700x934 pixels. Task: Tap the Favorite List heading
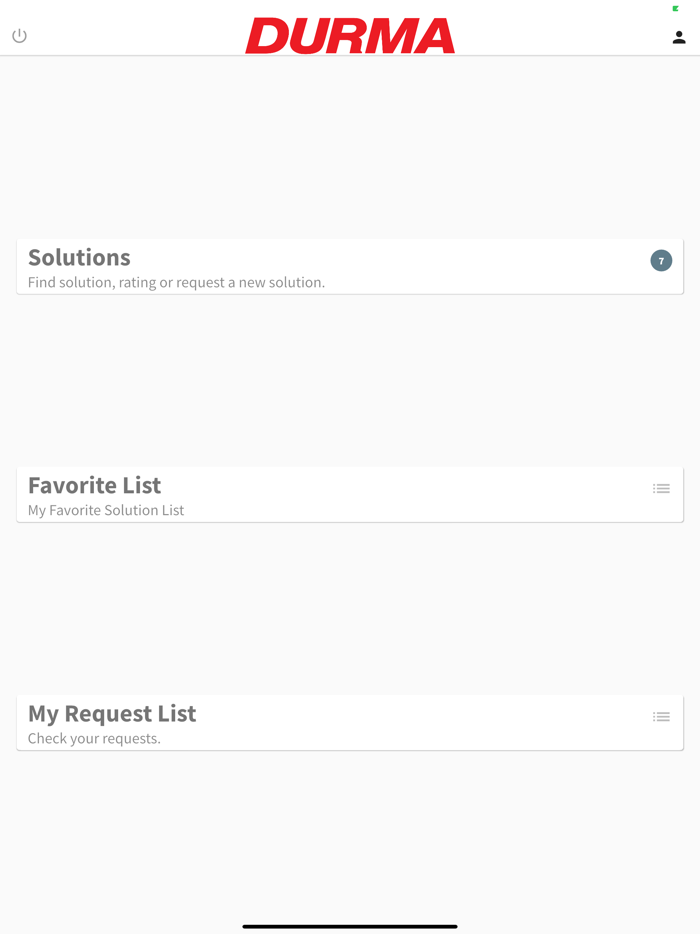click(94, 485)
